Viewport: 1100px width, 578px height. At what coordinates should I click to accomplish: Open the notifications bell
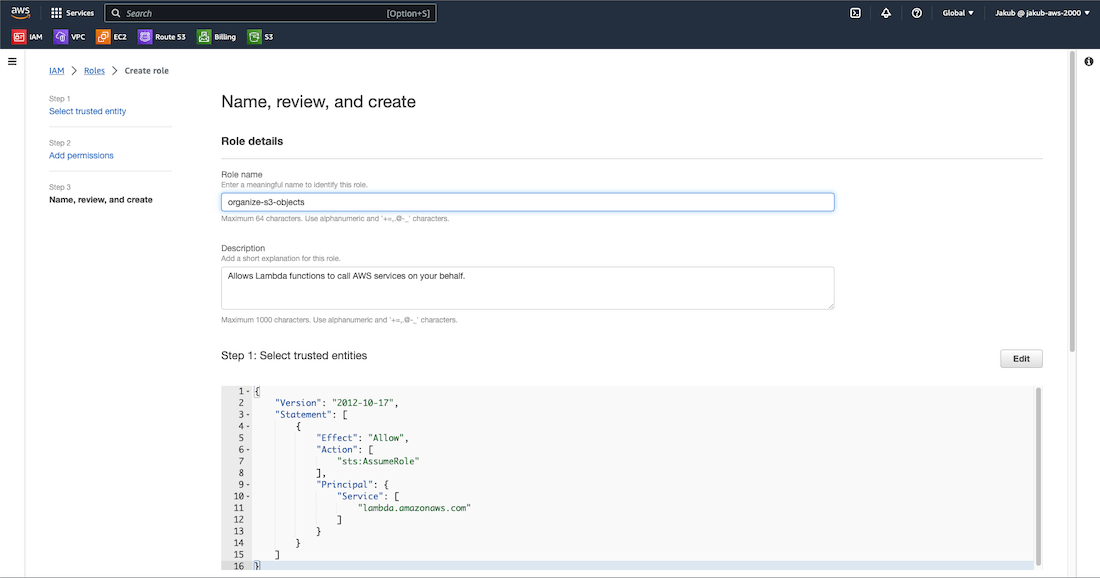886,13
